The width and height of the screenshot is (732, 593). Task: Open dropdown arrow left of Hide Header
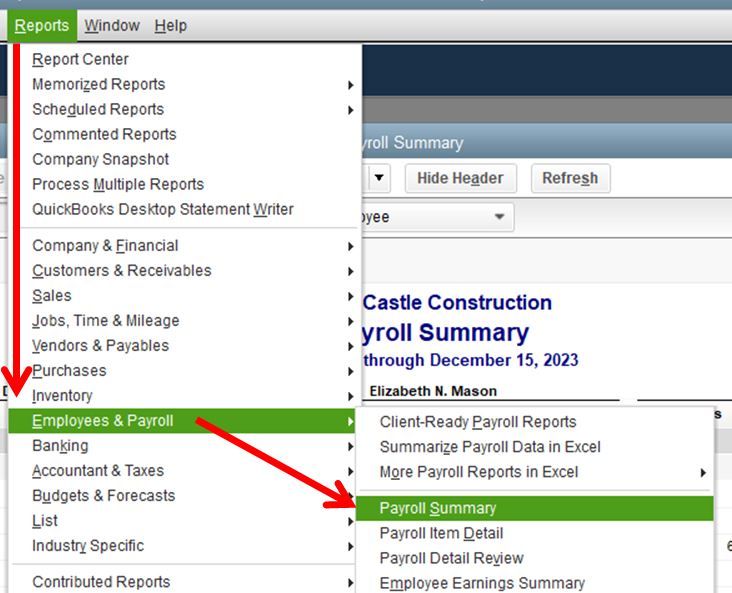(x=379, y=178)
